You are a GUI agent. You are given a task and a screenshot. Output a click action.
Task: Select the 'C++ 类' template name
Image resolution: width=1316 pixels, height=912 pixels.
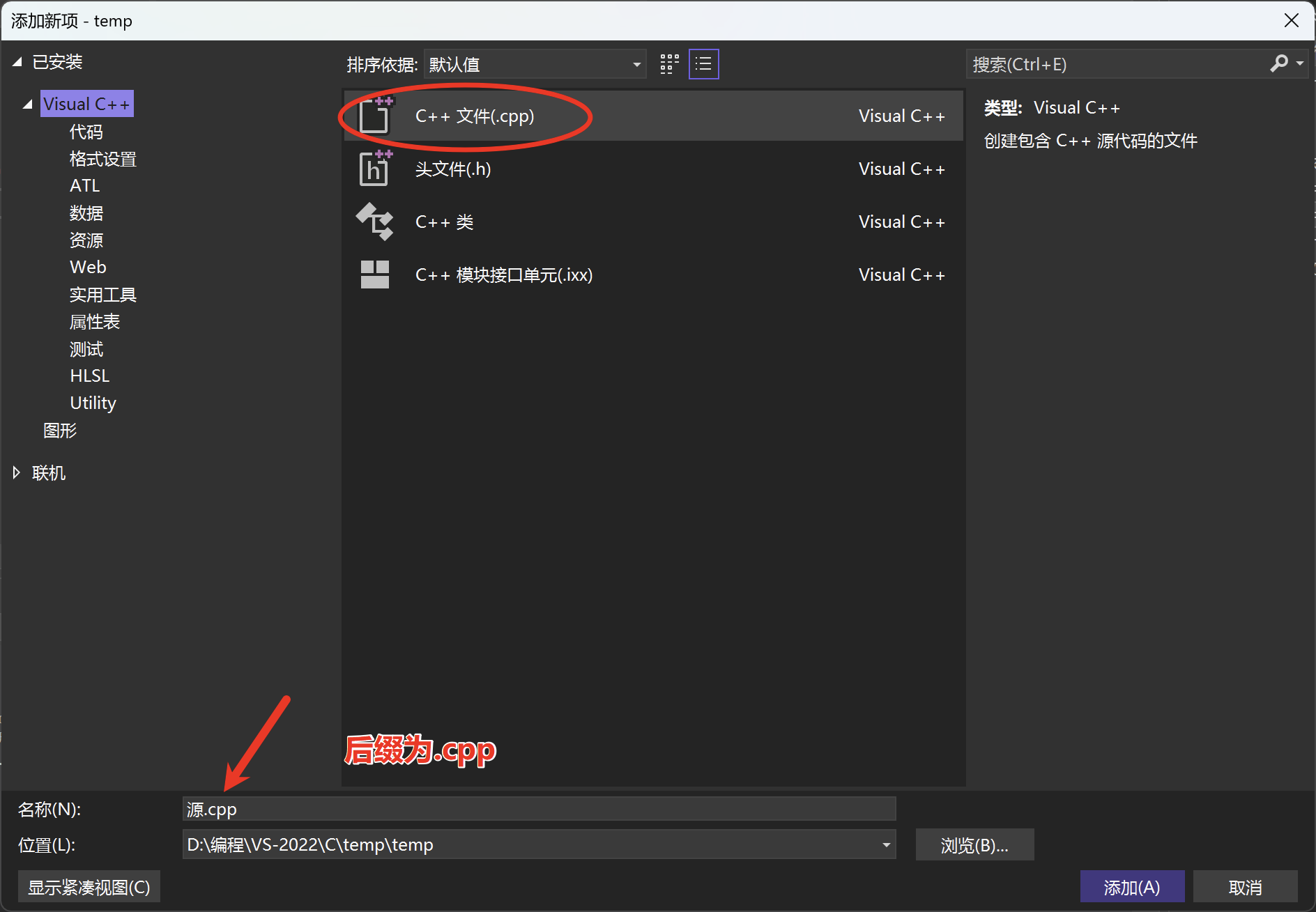point(444,222)
